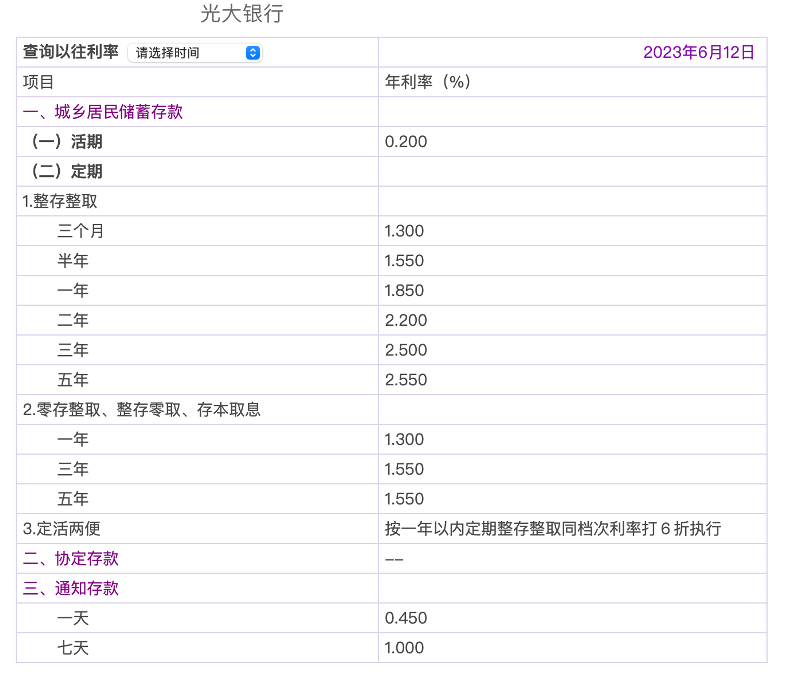This screenshot has height=685, width=785.
Task: Click the 3.定活两便 row label
Action: pyautogui.click(x=62, y=528)
